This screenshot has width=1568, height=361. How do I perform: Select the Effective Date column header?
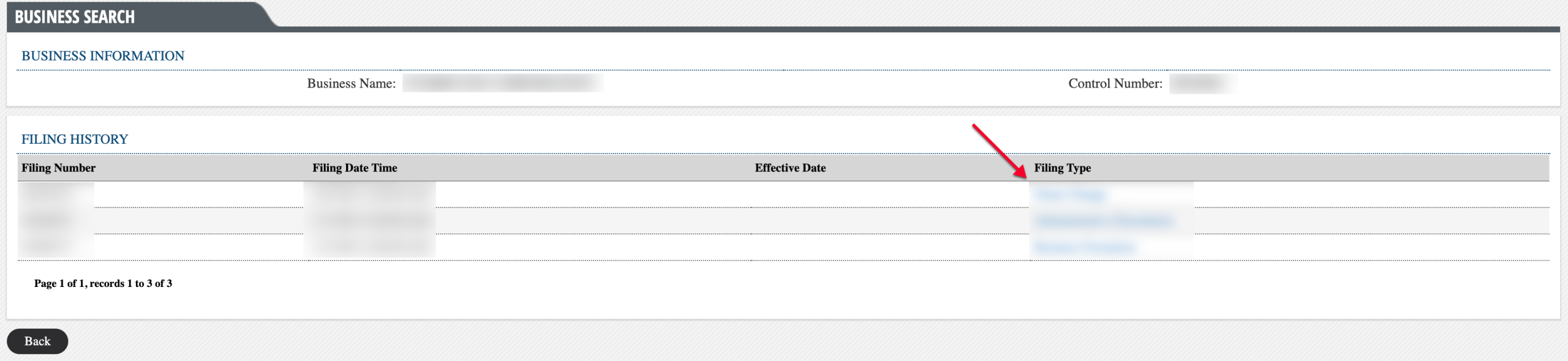pos(790,168)
